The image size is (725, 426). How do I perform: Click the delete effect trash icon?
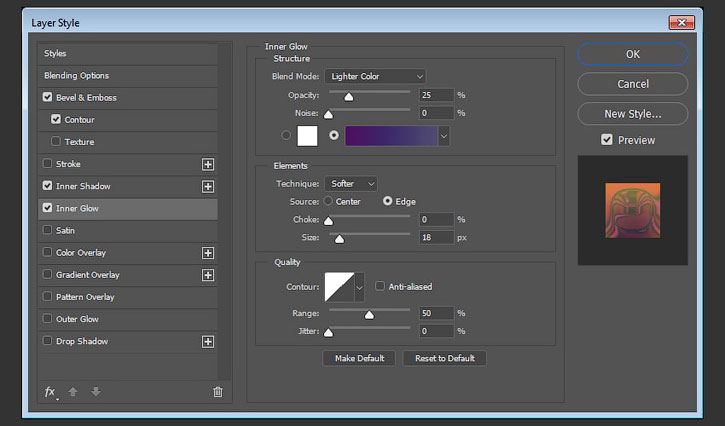(x=218, y=392)
